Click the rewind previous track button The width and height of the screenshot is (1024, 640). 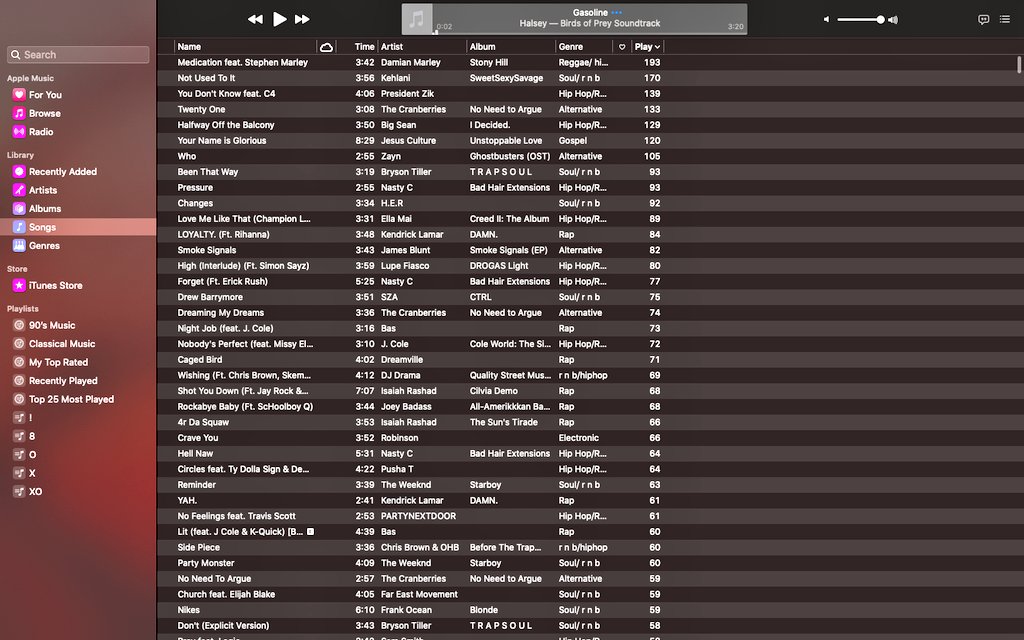(255, 20)
